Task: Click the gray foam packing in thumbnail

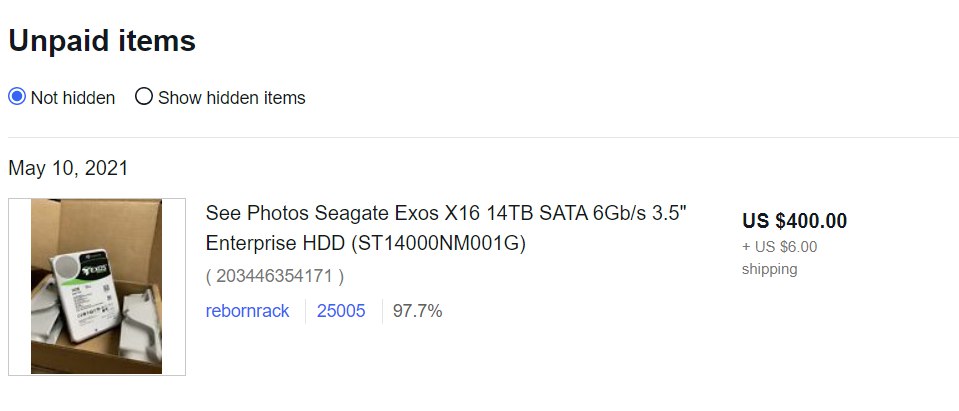Action: pyautogui.click(x=139, y=324)
